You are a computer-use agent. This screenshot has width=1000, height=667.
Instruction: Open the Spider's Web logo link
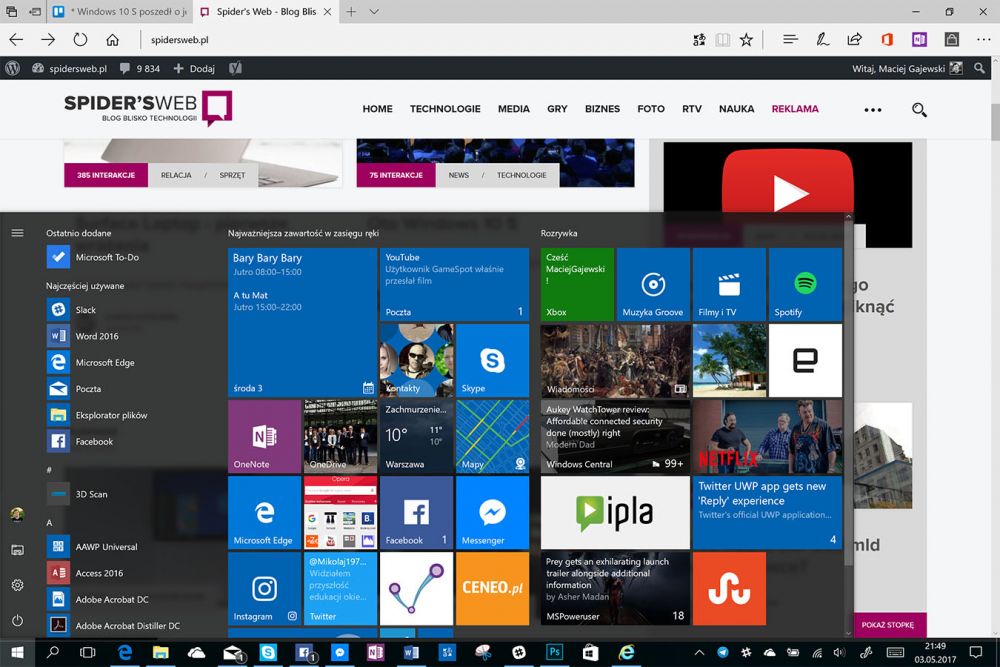click(148, 108)
